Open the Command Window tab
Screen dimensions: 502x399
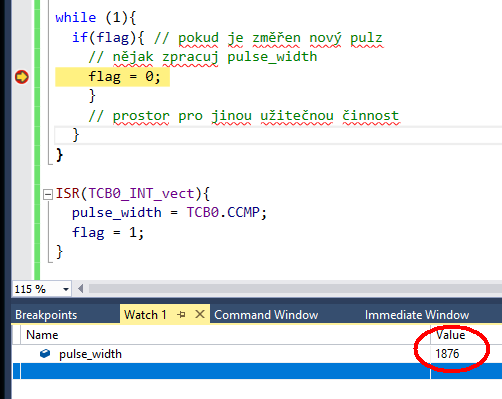pos(266,315)
